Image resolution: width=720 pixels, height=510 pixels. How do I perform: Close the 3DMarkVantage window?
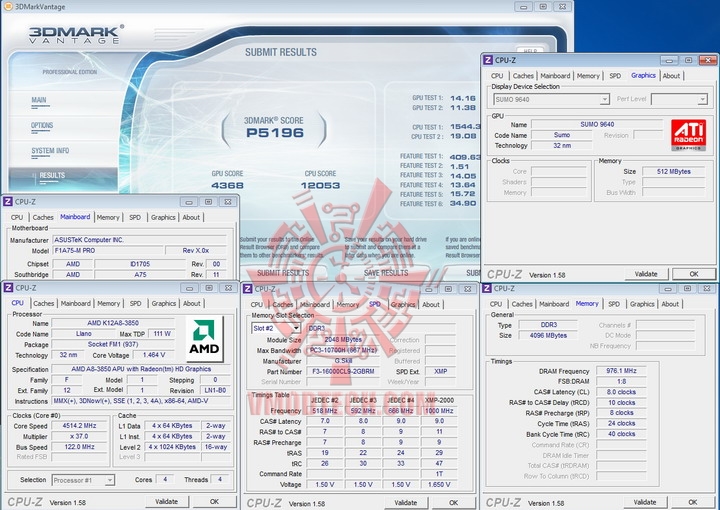tap(562, 6)
